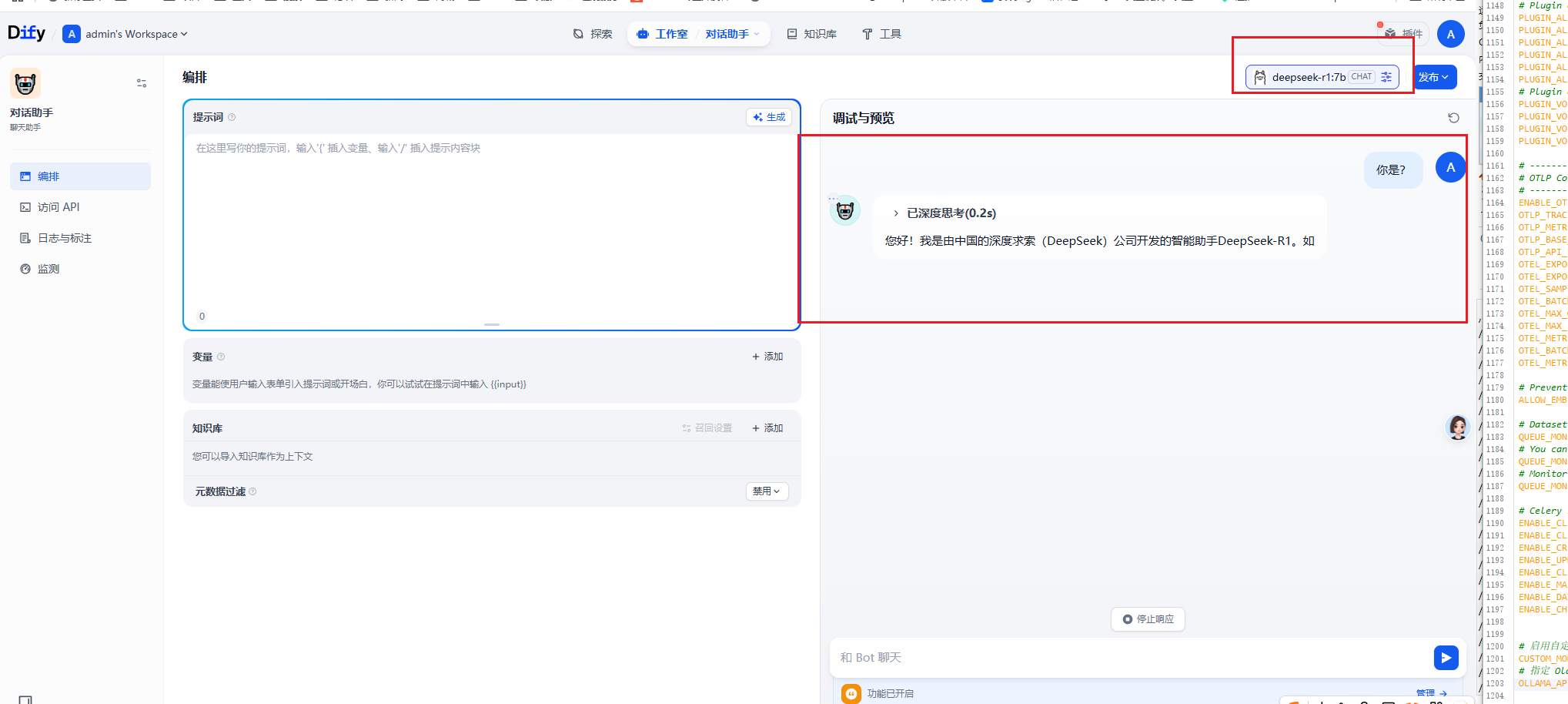Send a message with the paper plane icon
Image resolution: width=1568 pixels, height=704 pixels.
(x=1446, y=657)
